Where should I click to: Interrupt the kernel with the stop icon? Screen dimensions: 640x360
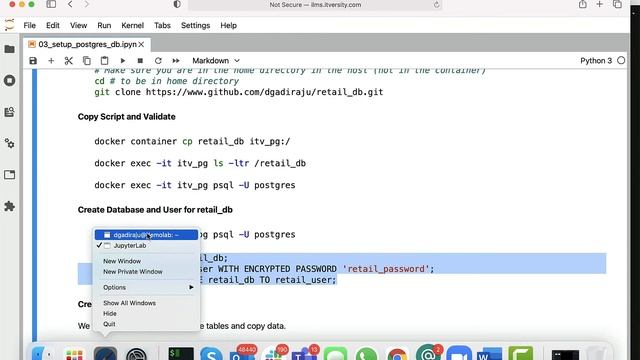[140, 61]
